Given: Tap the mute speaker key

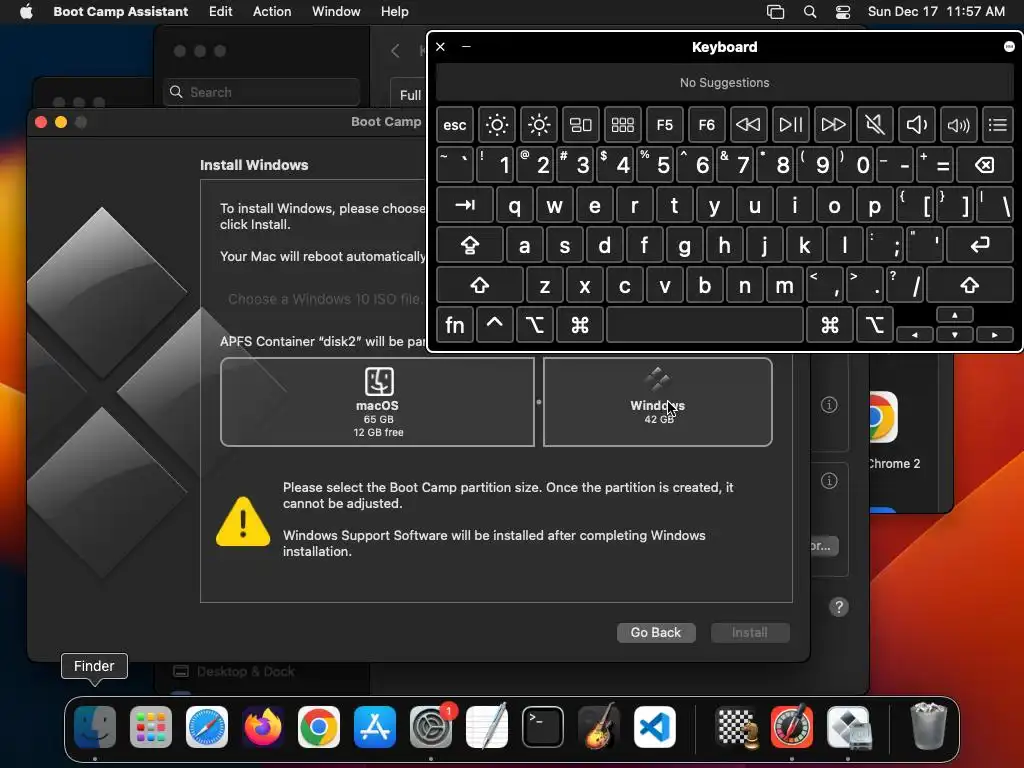Looking at the screenshot, I should 874,125.
